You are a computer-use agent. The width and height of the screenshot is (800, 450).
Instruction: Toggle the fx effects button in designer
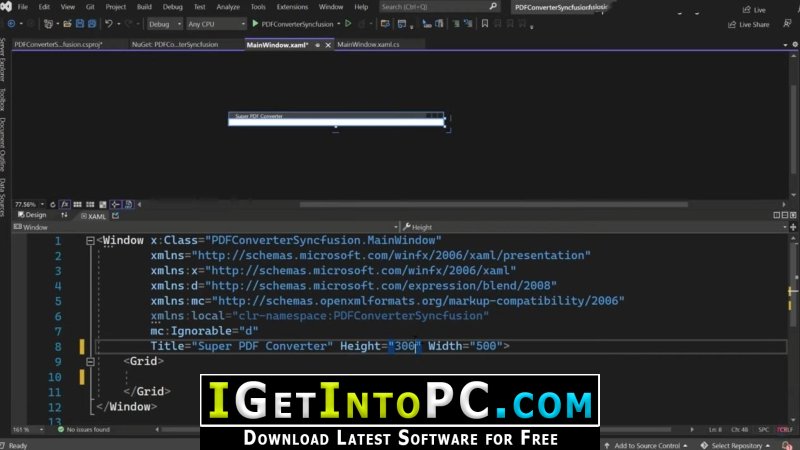(65, 205)
